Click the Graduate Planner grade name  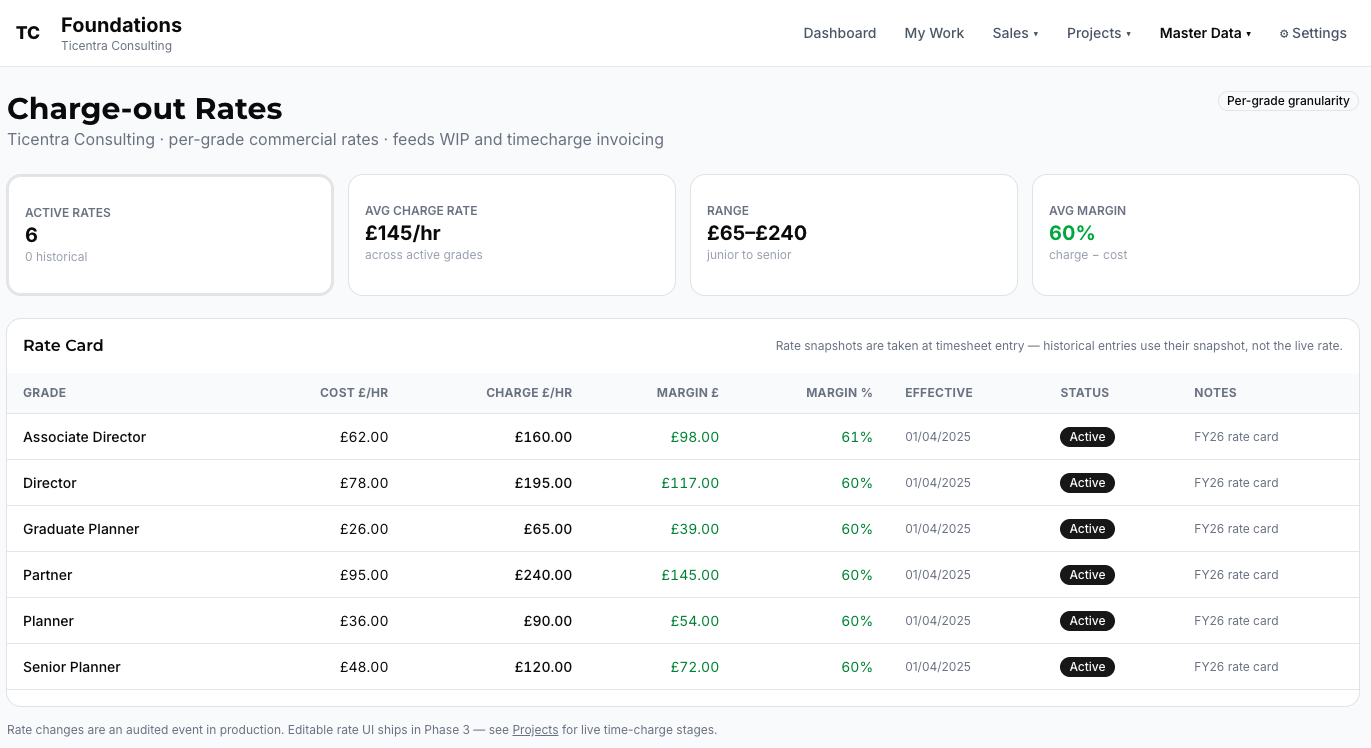(81, 529)
